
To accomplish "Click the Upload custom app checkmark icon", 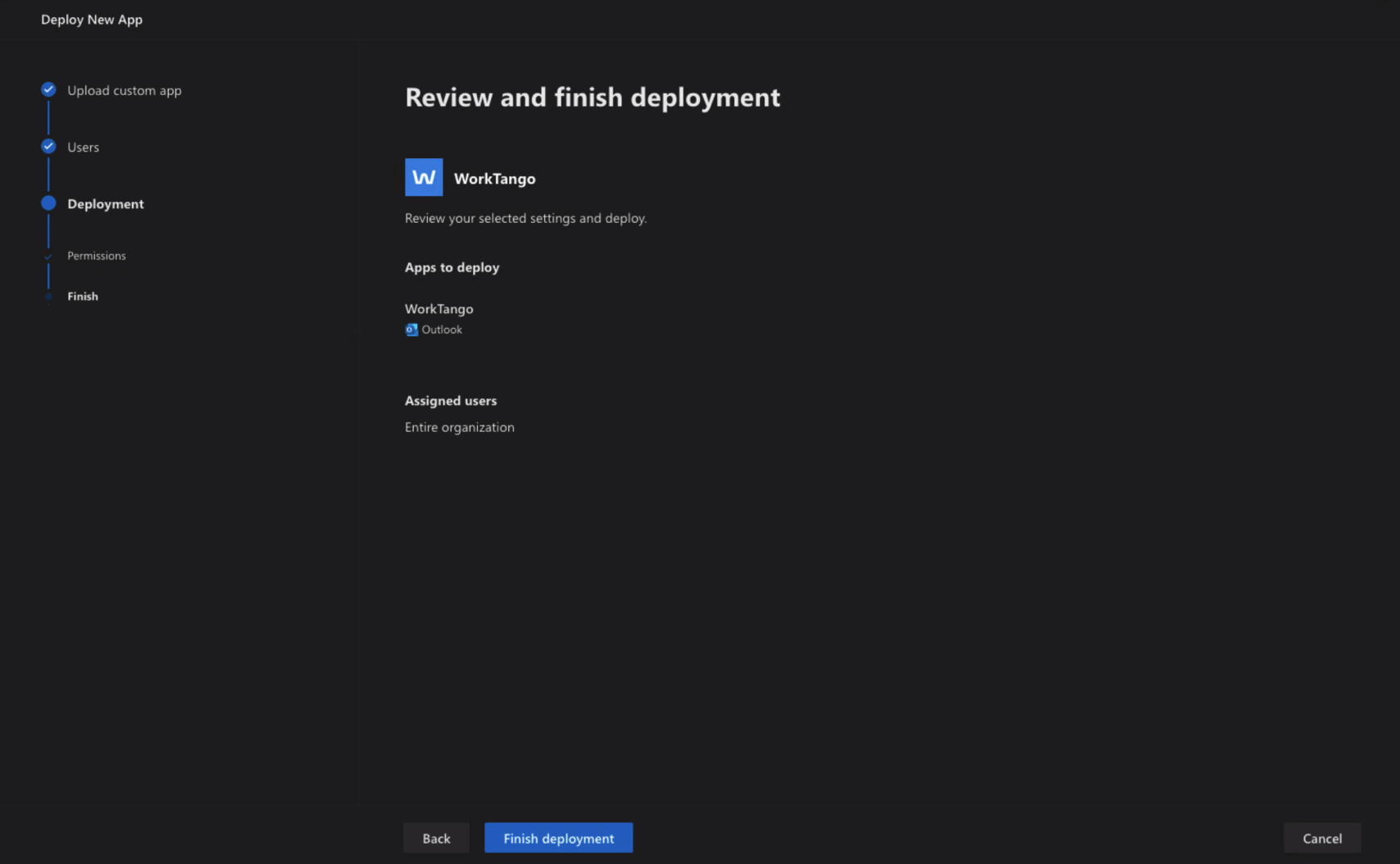I will (x=48, y=89).
